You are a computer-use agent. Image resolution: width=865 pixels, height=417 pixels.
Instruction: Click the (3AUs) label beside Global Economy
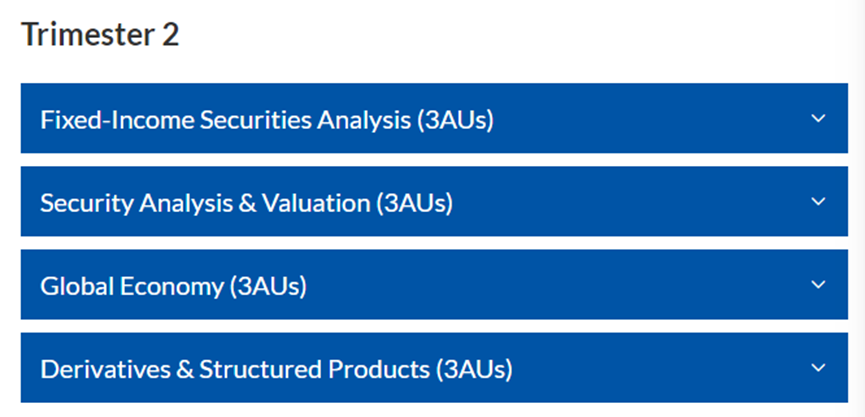(267, 286)
